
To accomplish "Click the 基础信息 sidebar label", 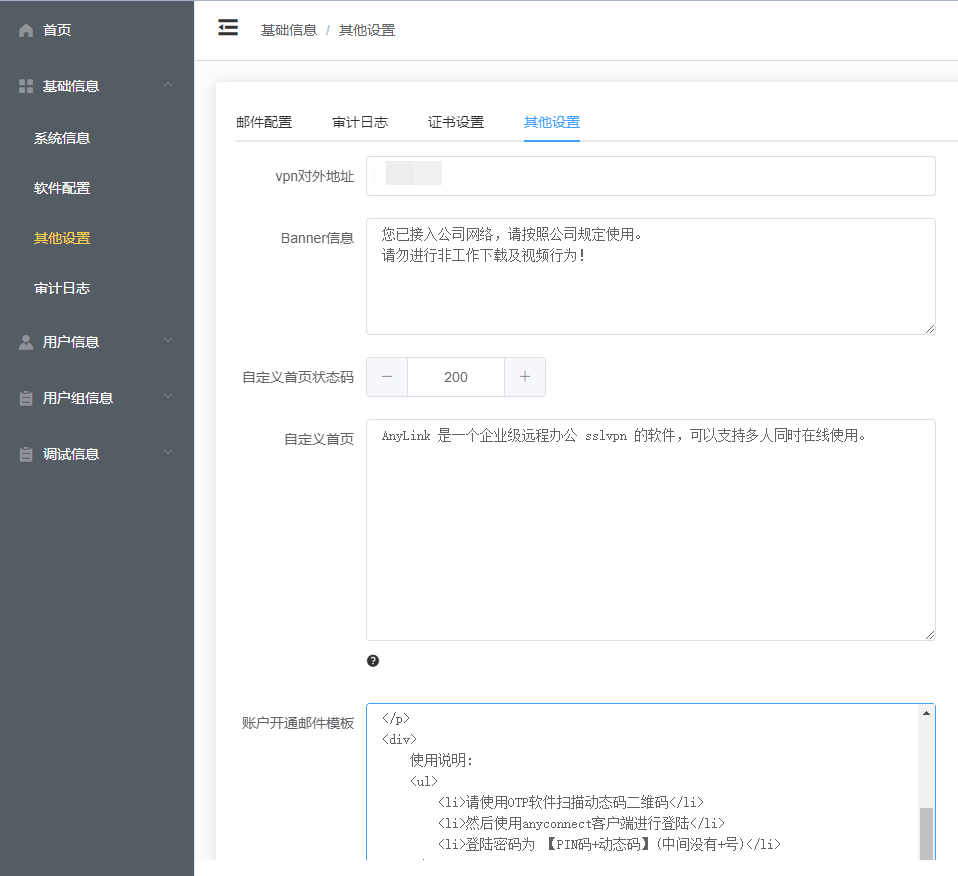I will [x=71, y=86].
